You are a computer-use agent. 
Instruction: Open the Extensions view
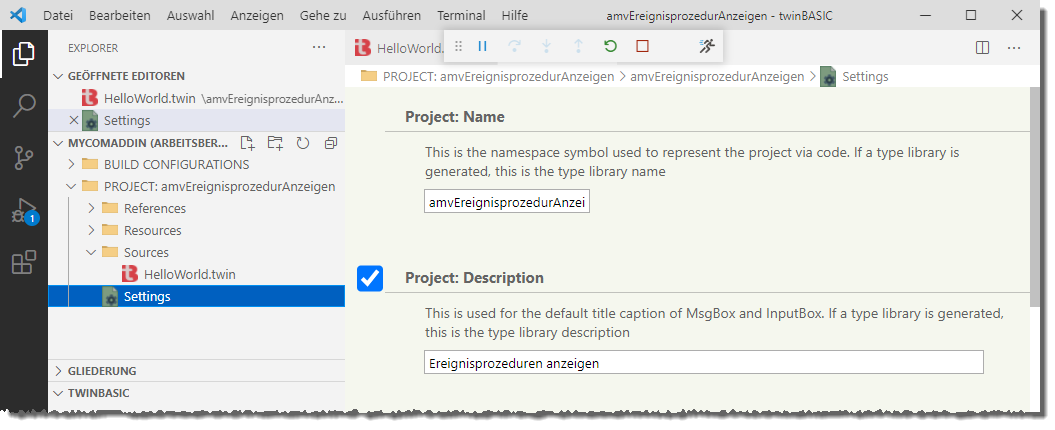point(24,263)
